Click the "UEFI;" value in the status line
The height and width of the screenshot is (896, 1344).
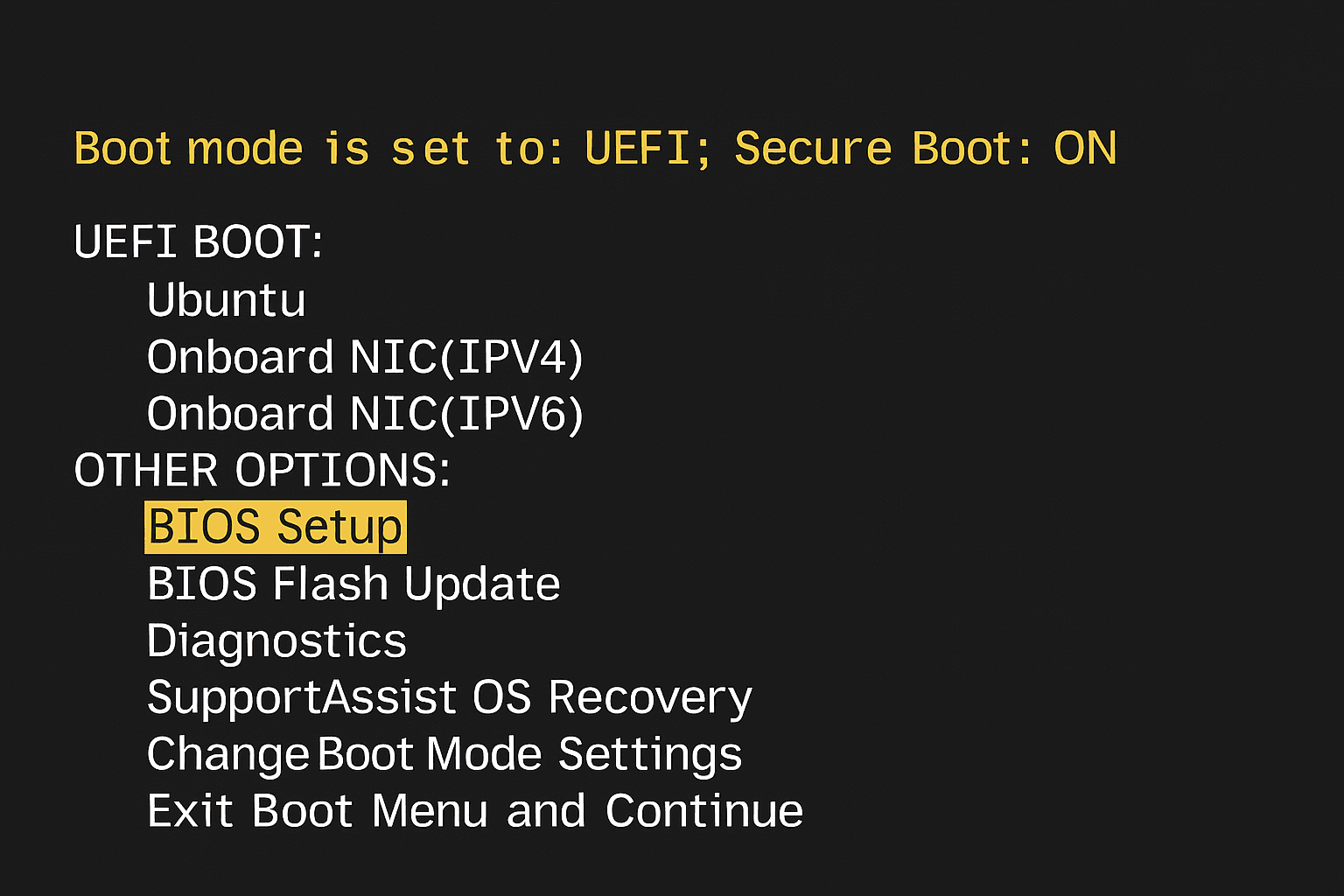tap(647, 149)
